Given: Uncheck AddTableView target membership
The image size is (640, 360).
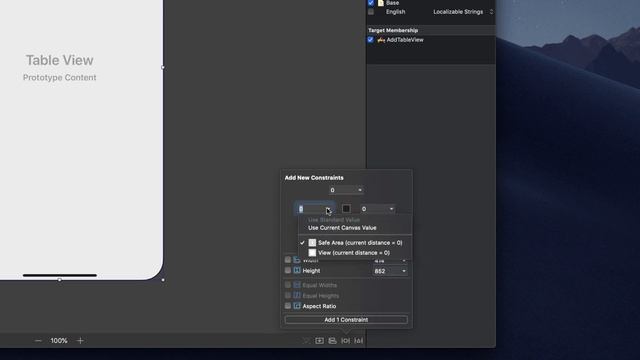Looking at the screenshot, I should point(371,40).
